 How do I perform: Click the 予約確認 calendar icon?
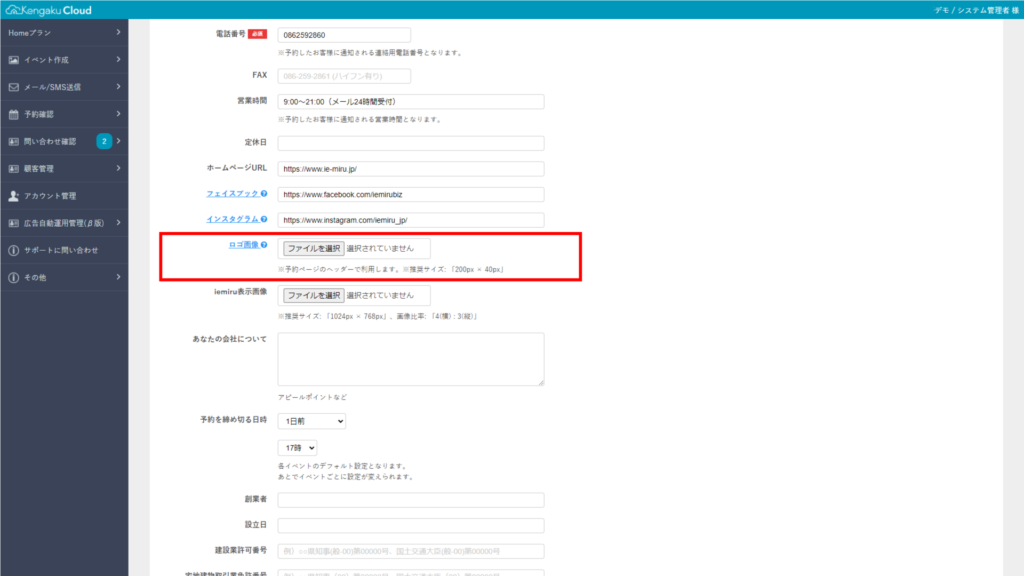(x=14, y=114)
